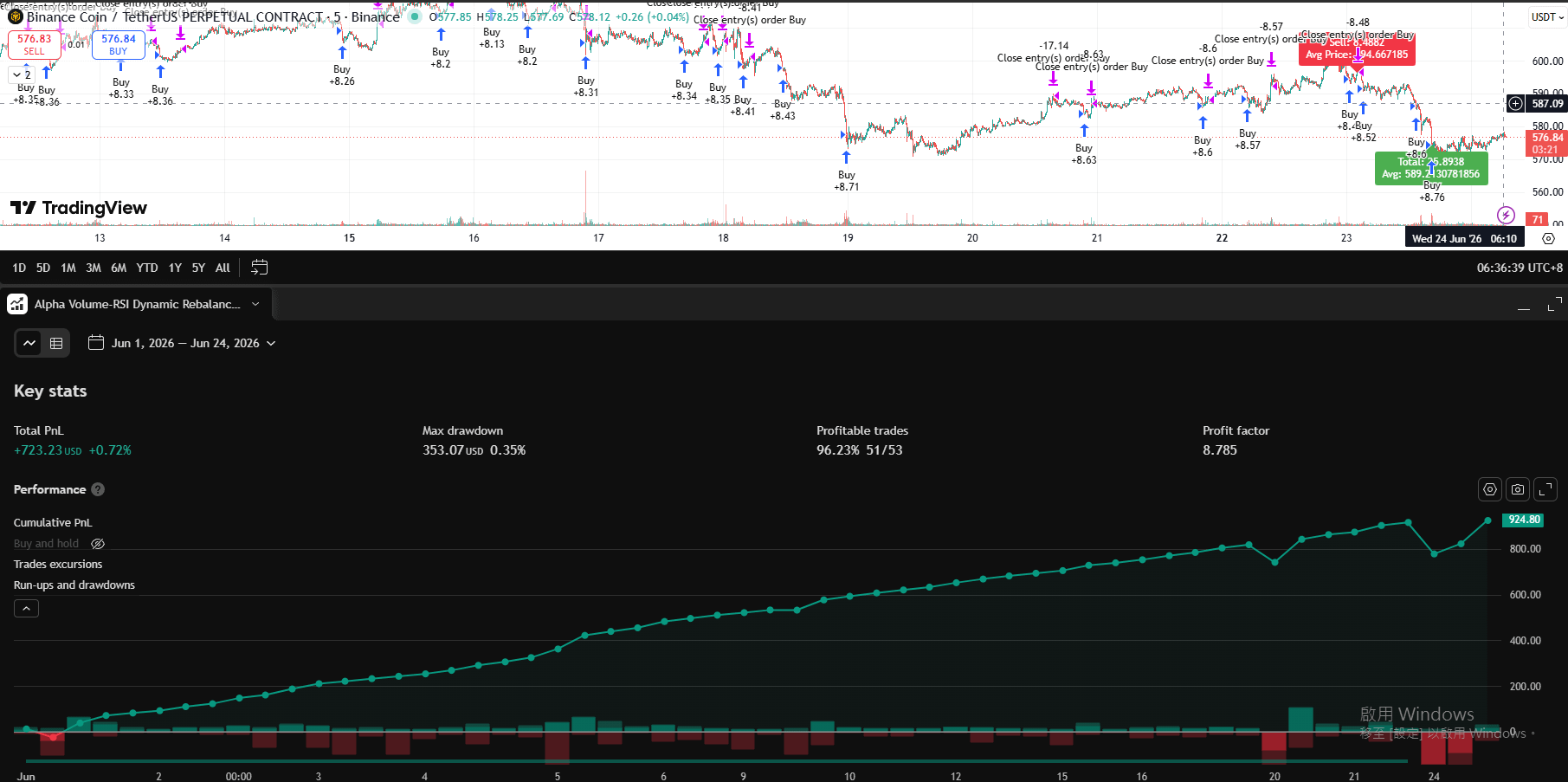The width and height of the screenshot is (1568, 782).
Task: Click the Binance Coin symbol logo
Action: pos(15,16)
